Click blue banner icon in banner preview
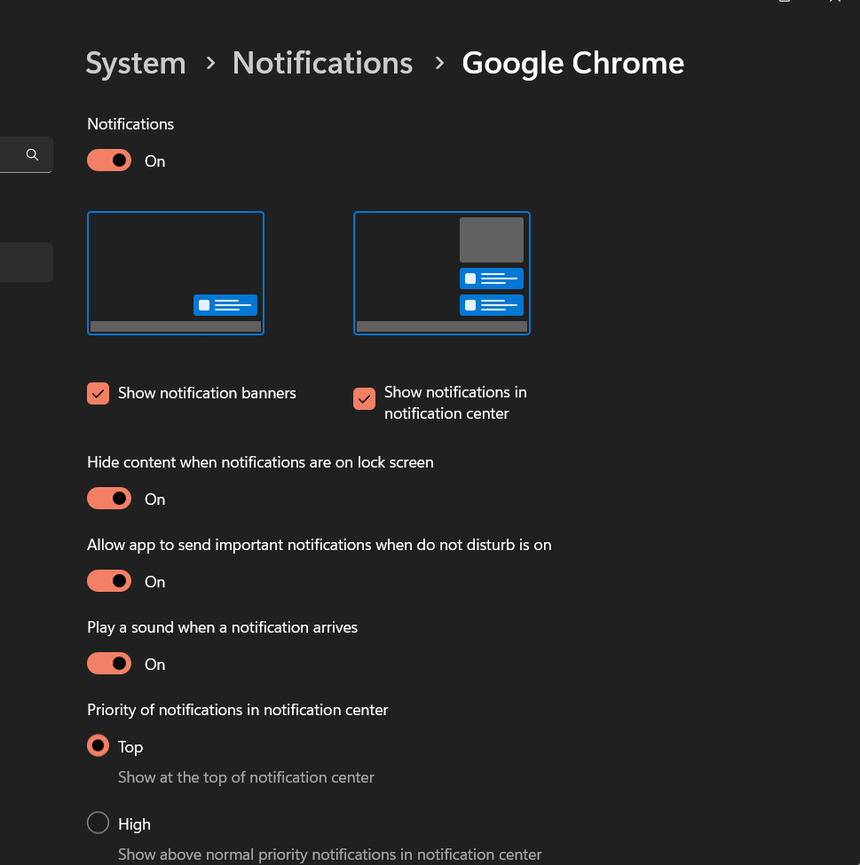The image size is (860, 865). click(x=225, y=305)
